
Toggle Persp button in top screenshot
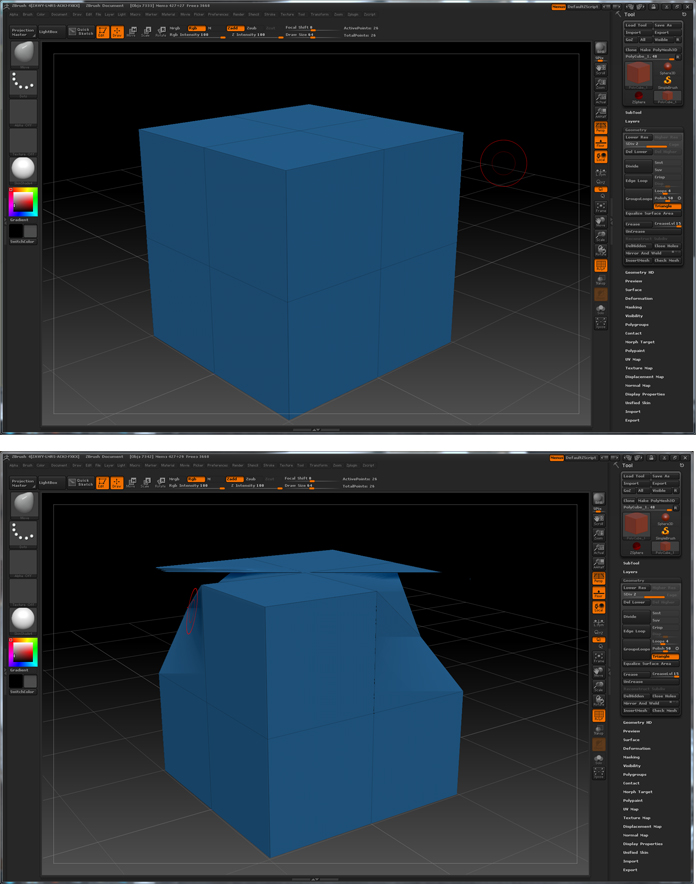[x=601, y=128]
